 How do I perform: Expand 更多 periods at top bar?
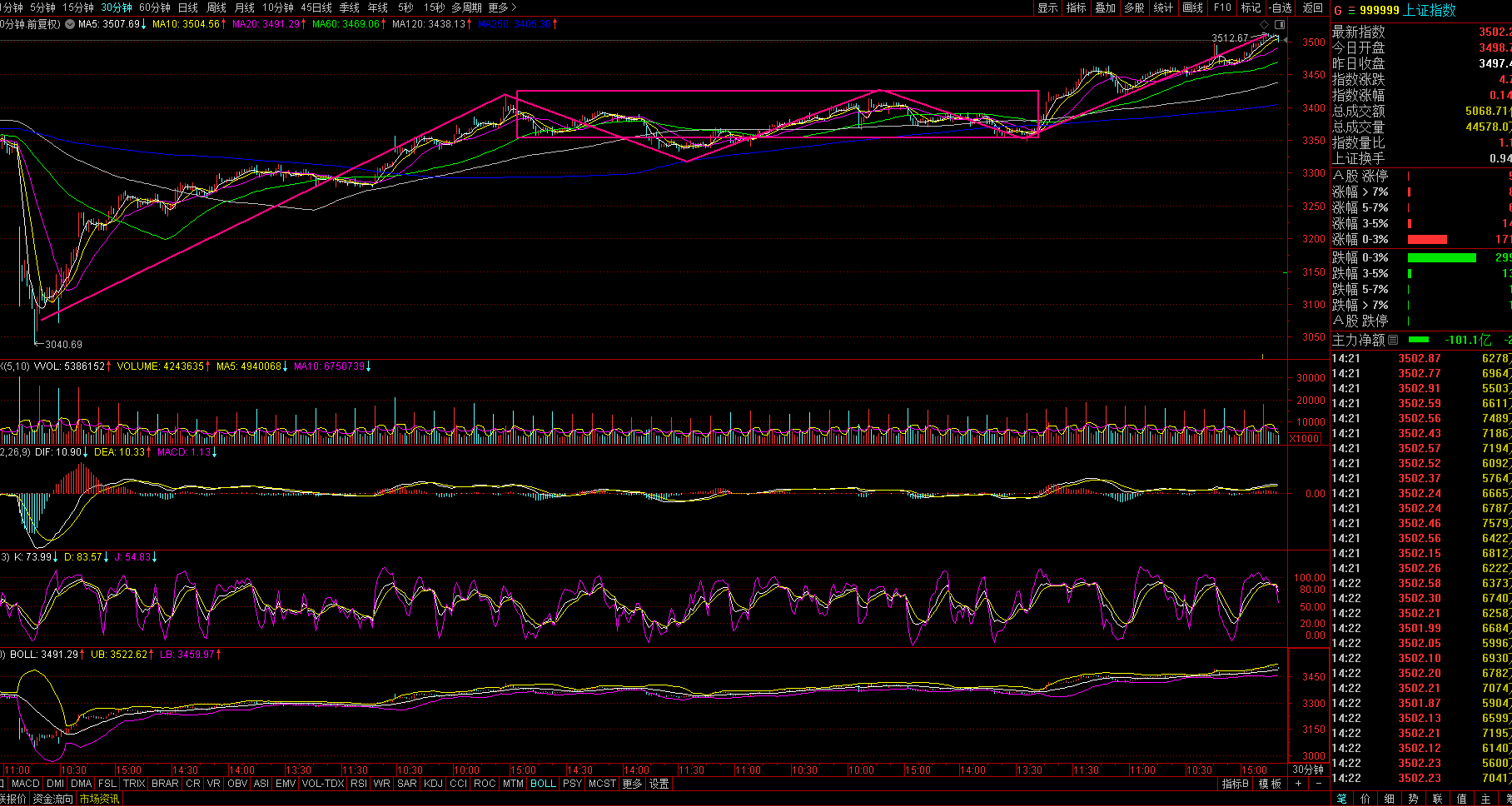[502, 7]
